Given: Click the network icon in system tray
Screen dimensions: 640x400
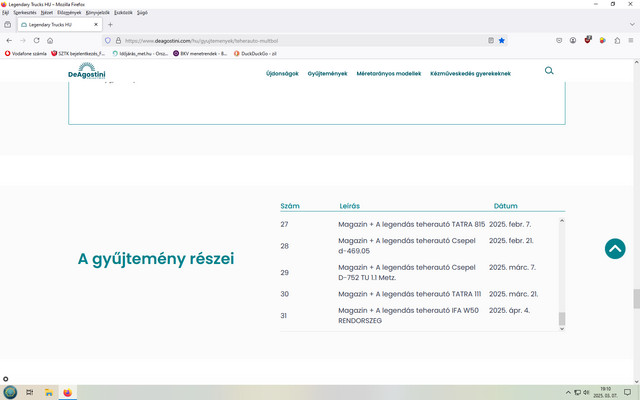Looking at the screenshot, I should [x=577, y=393].
